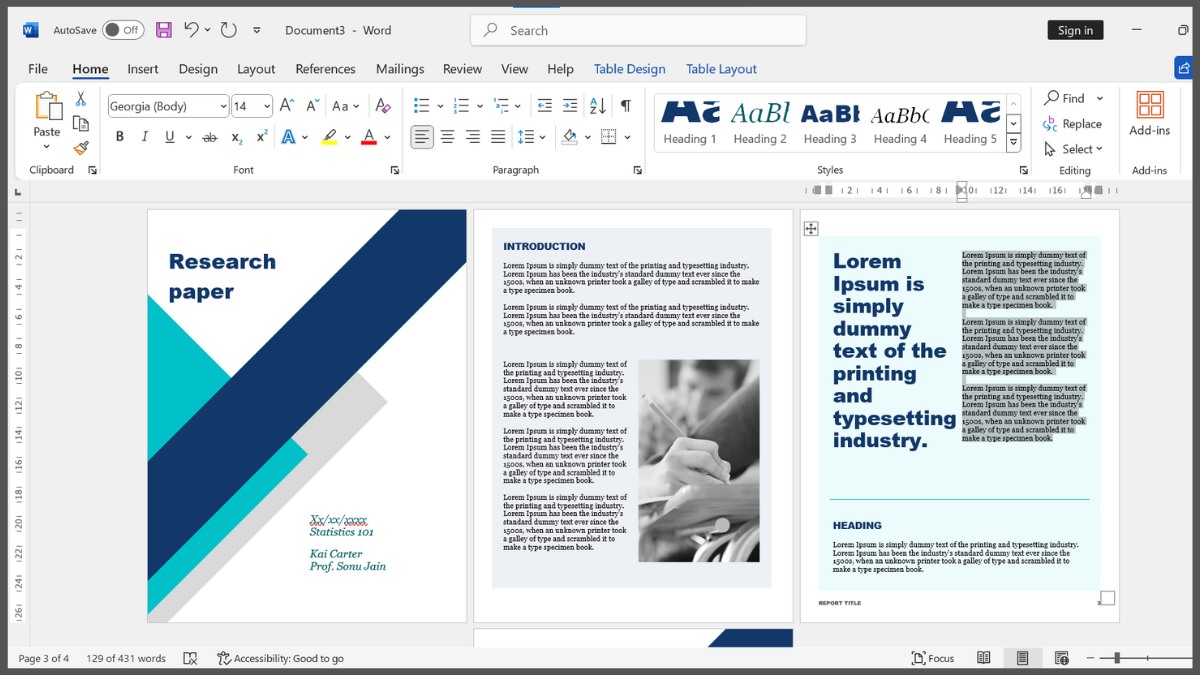Click the Cut scissors icon
This screenshot has width=1200, height=675.
[81, 99]
